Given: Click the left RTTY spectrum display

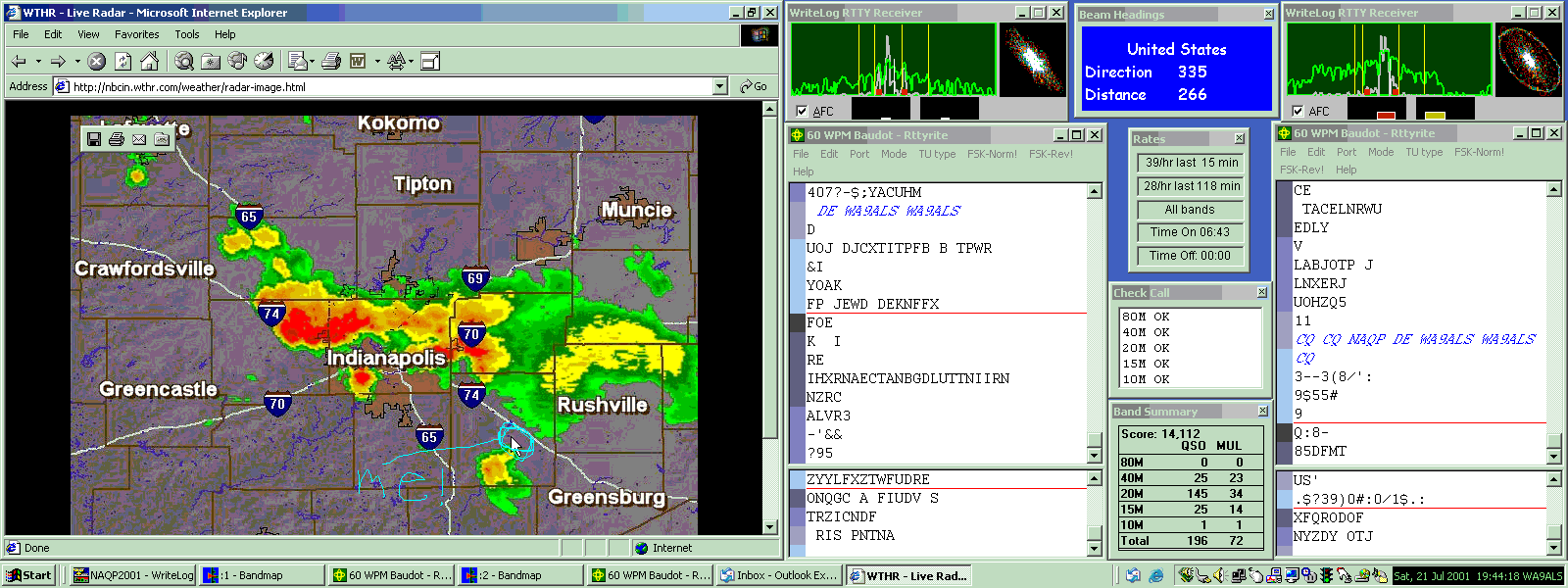Looking at the screenshot, I should click(893, 60).
